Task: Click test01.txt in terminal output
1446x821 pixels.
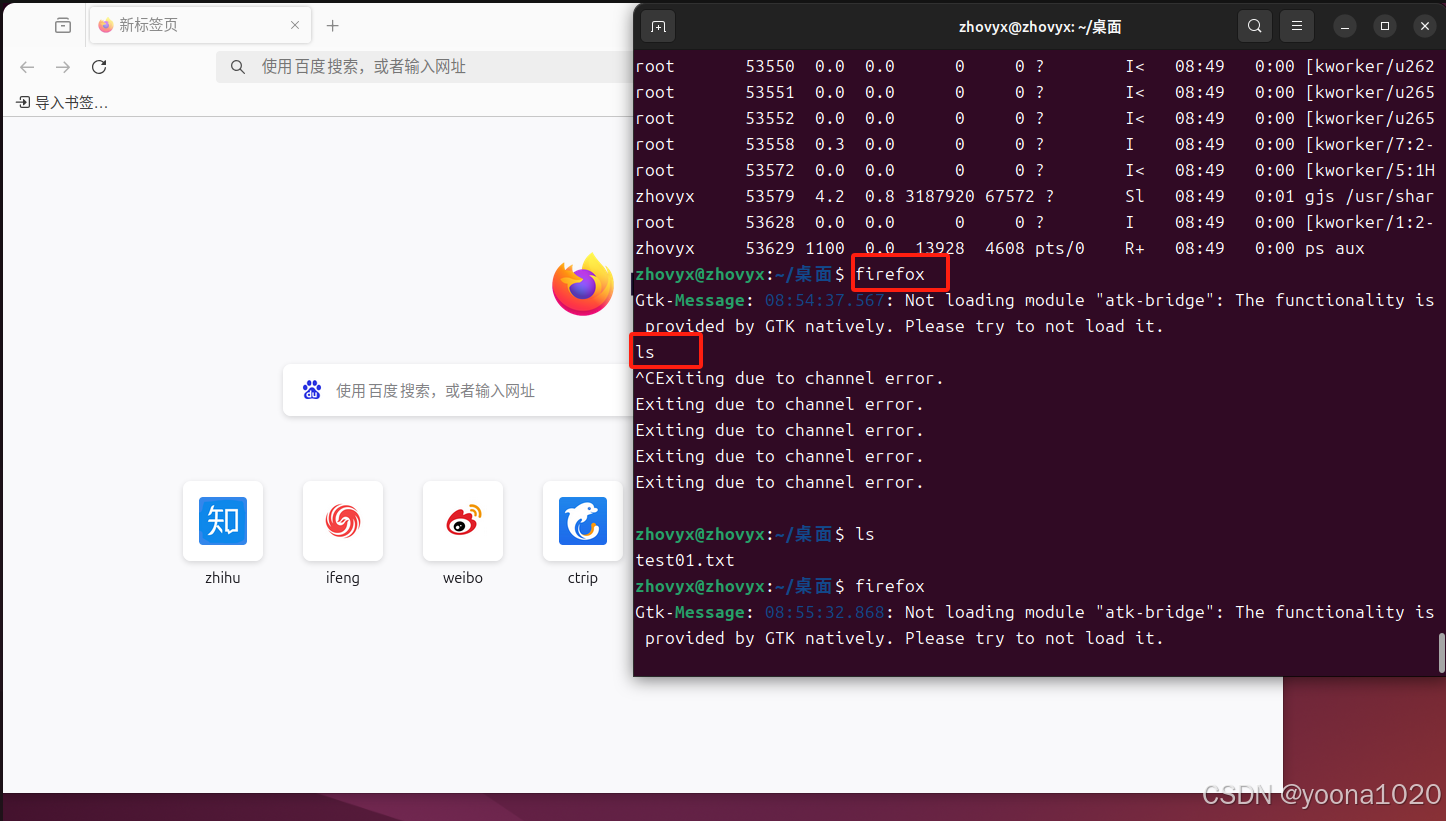Action: (x=685, y=560)
